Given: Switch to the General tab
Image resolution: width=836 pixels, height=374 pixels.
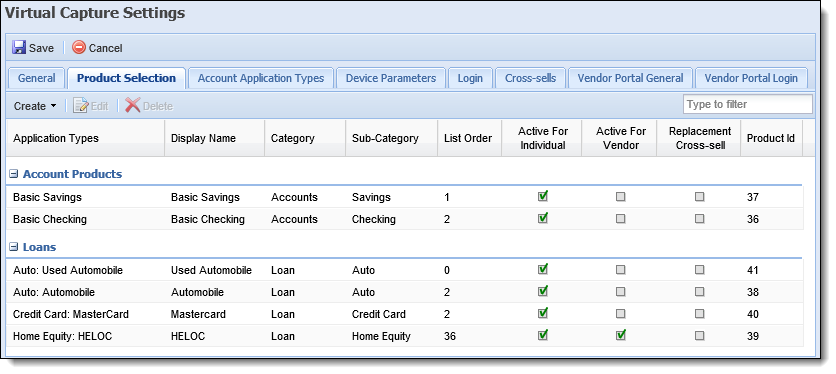Looking at the screenshot, I should click(36, 78).
